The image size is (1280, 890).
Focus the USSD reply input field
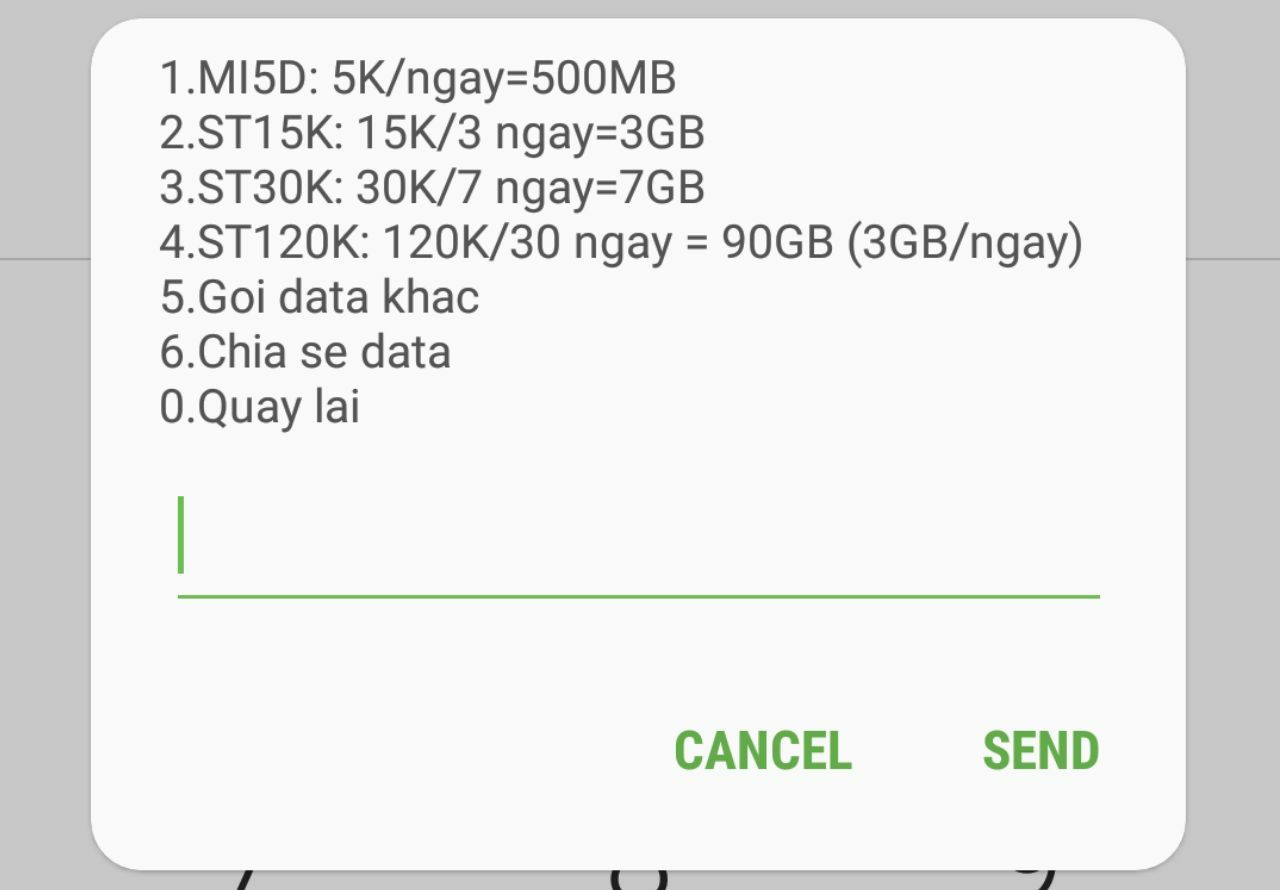[x=638, y=545]
